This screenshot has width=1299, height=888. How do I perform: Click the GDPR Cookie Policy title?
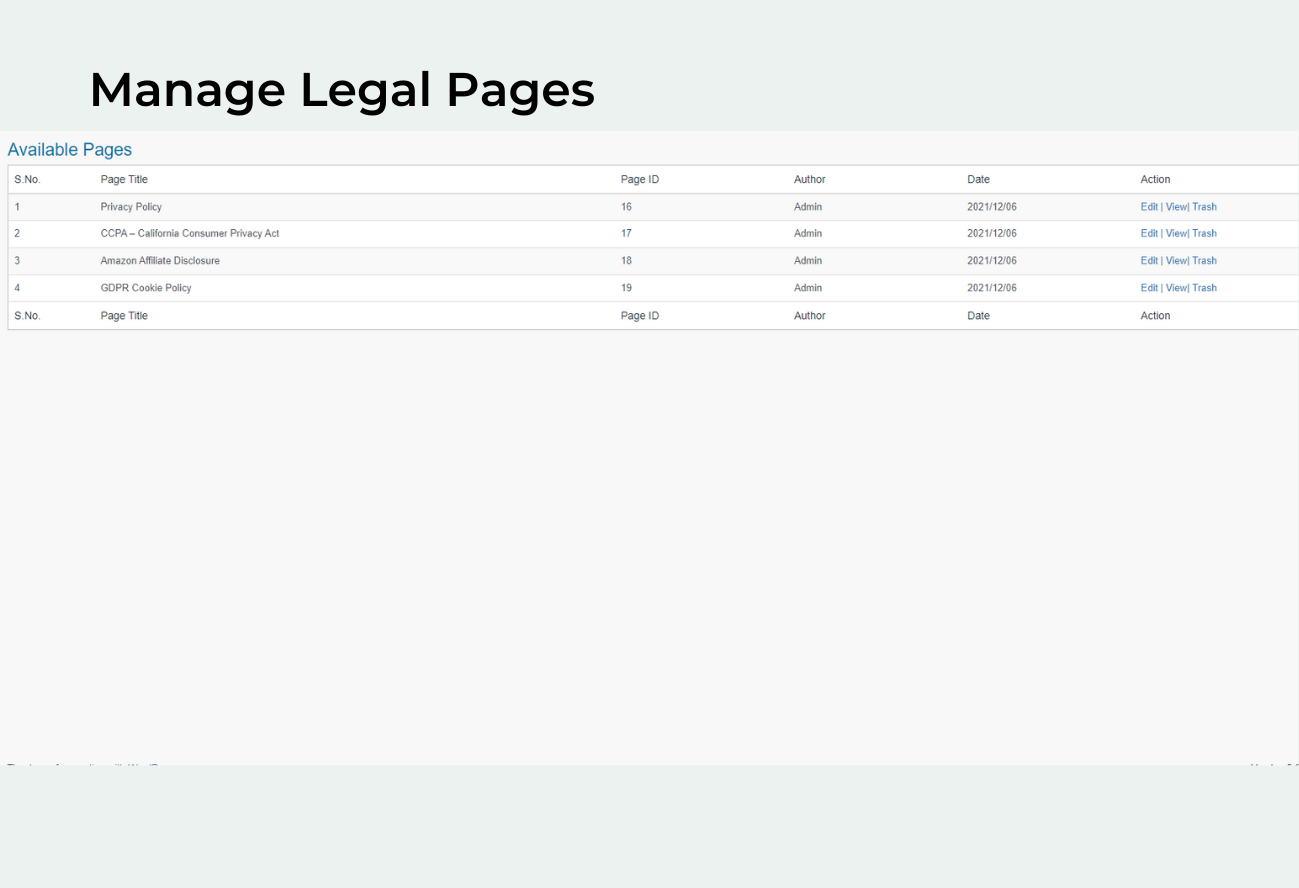(146, 287)
